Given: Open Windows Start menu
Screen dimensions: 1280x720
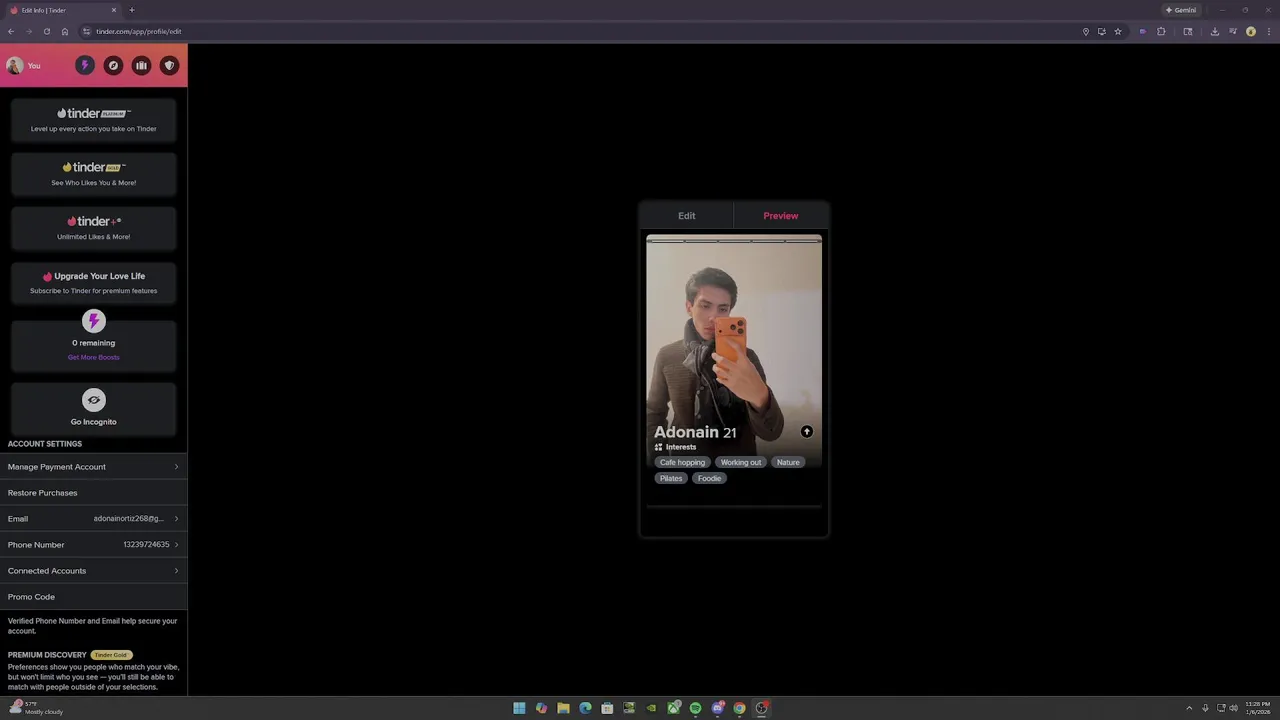Looking at the screenshot, I should pyautogui.click(x=519, y=708).
